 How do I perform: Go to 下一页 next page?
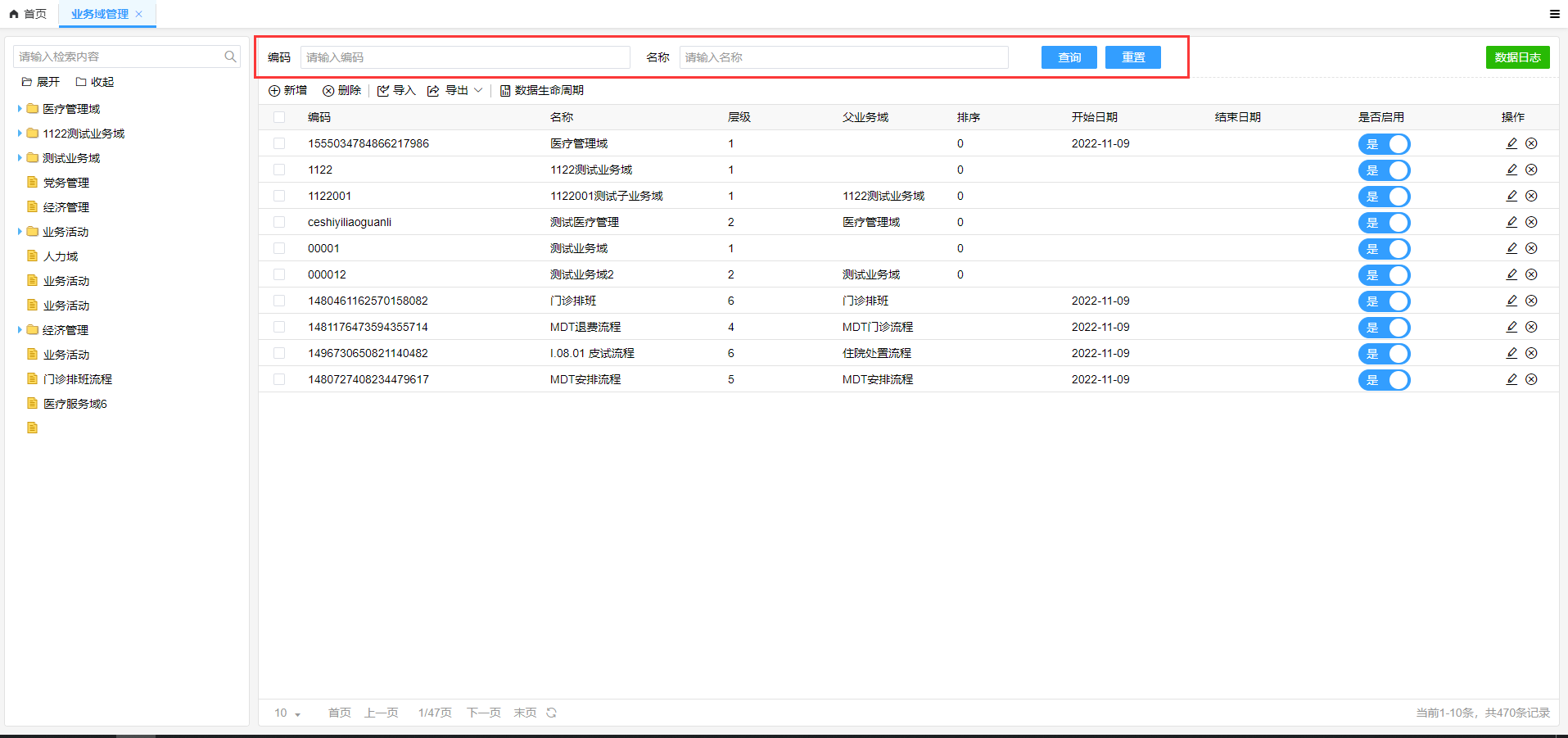click(484, 713)
